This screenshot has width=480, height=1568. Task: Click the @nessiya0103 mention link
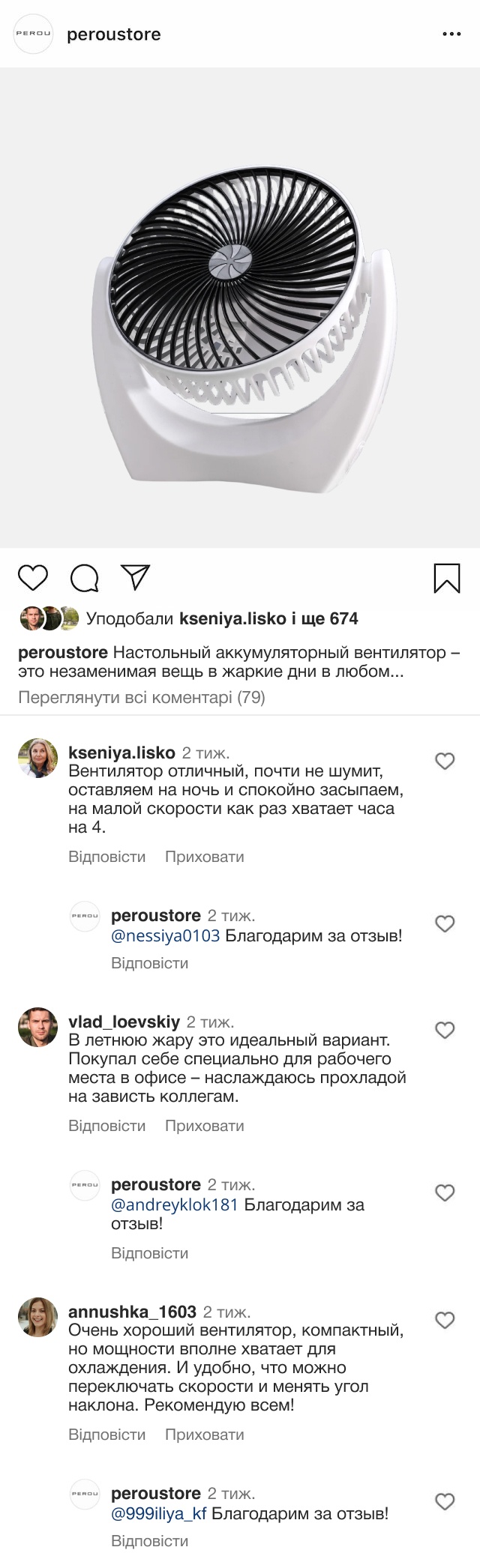coord(165,935)
